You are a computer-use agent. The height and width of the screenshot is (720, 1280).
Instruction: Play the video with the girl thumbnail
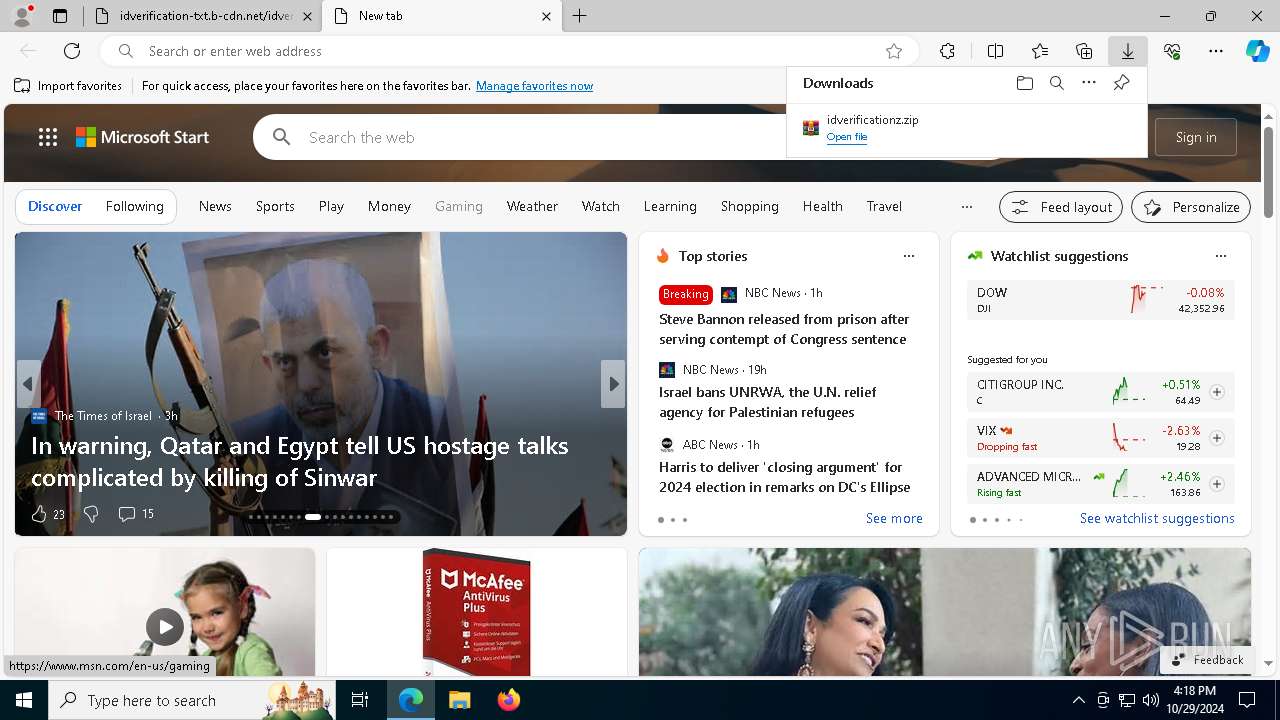165,627
